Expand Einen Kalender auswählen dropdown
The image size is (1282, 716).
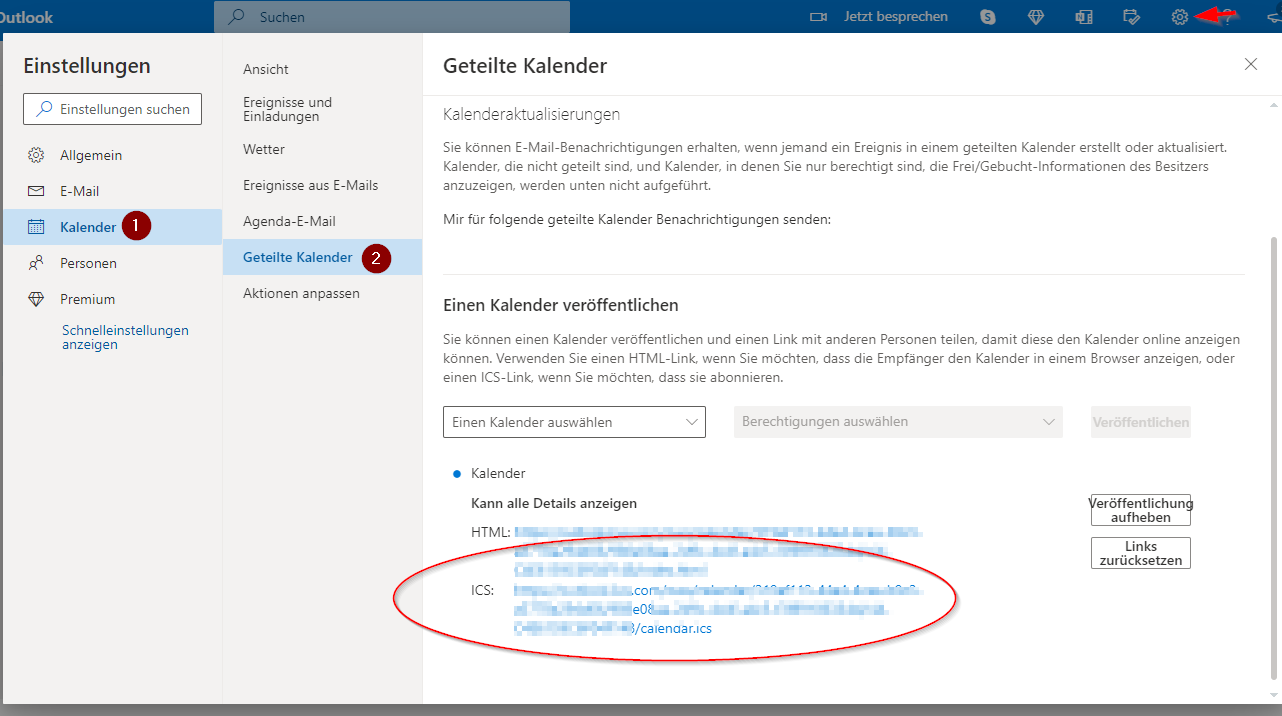574,422
